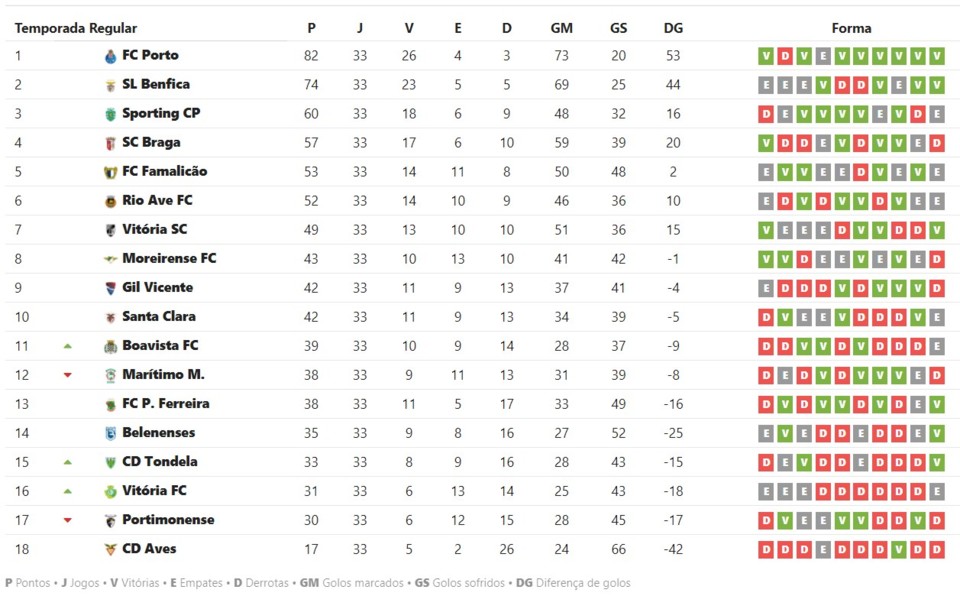Click the Belenenses crest icon

tap(111, 433)
